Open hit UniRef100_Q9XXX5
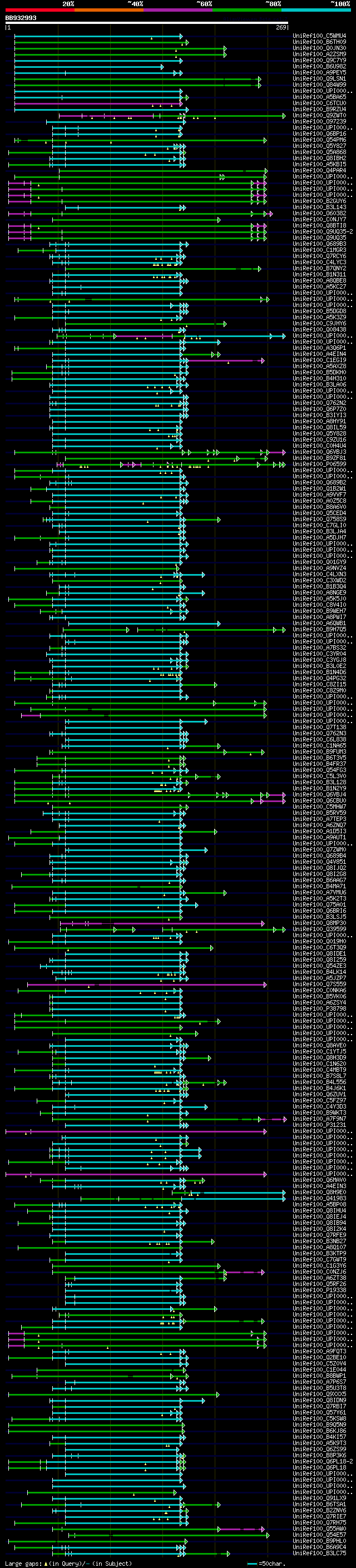The width and height of the screenshot is (356, 1568). [x=319, y=1394]
